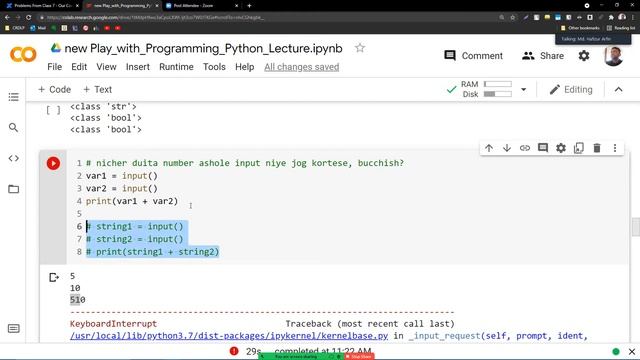
Task: Open the File menu
Action: pyautogui.click(x=54, y=67)
